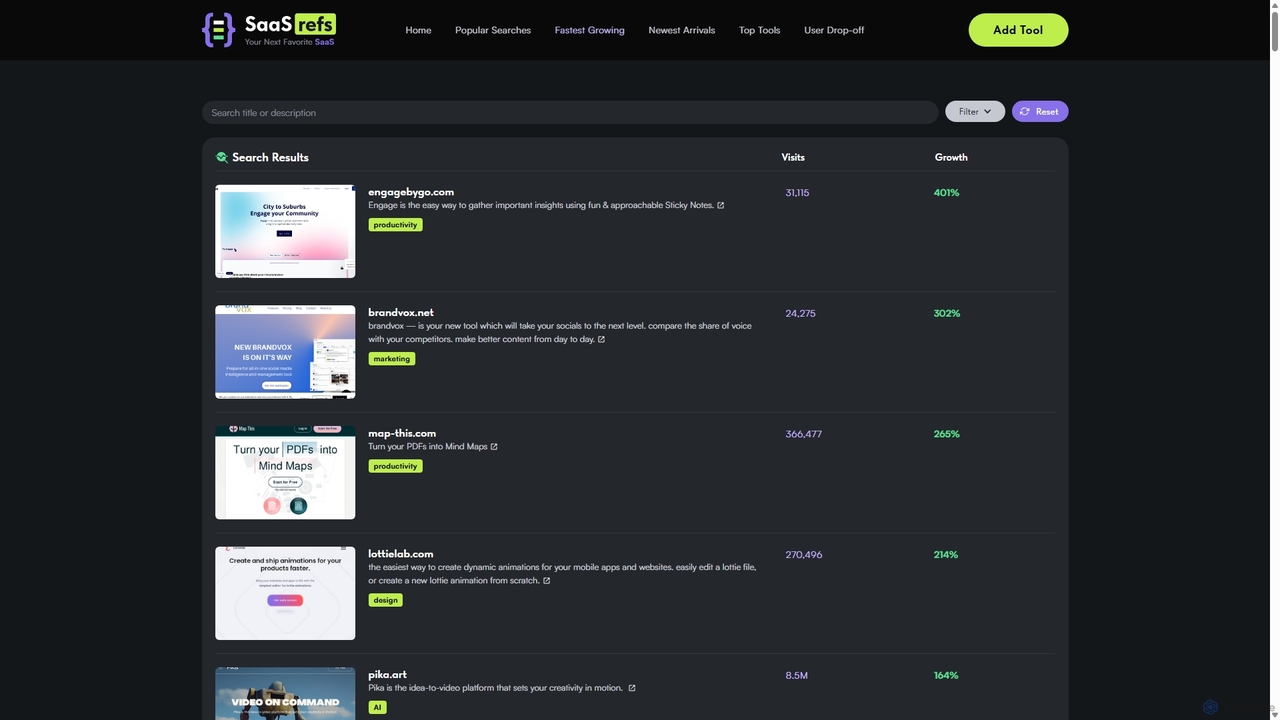
Task: Click the map-this.com screenshot thumbnail
Action: [285, 472]
